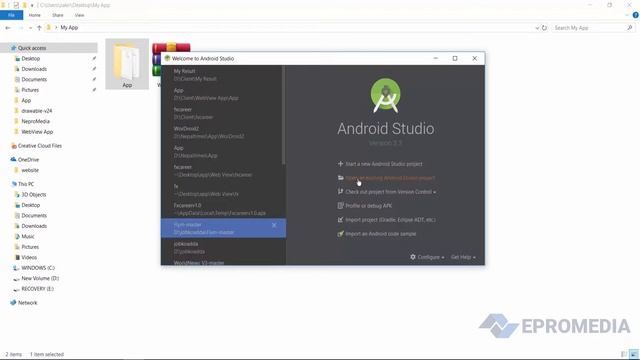
Task: Click Start a new Android Studio project
Action: [x=384, y=164]
